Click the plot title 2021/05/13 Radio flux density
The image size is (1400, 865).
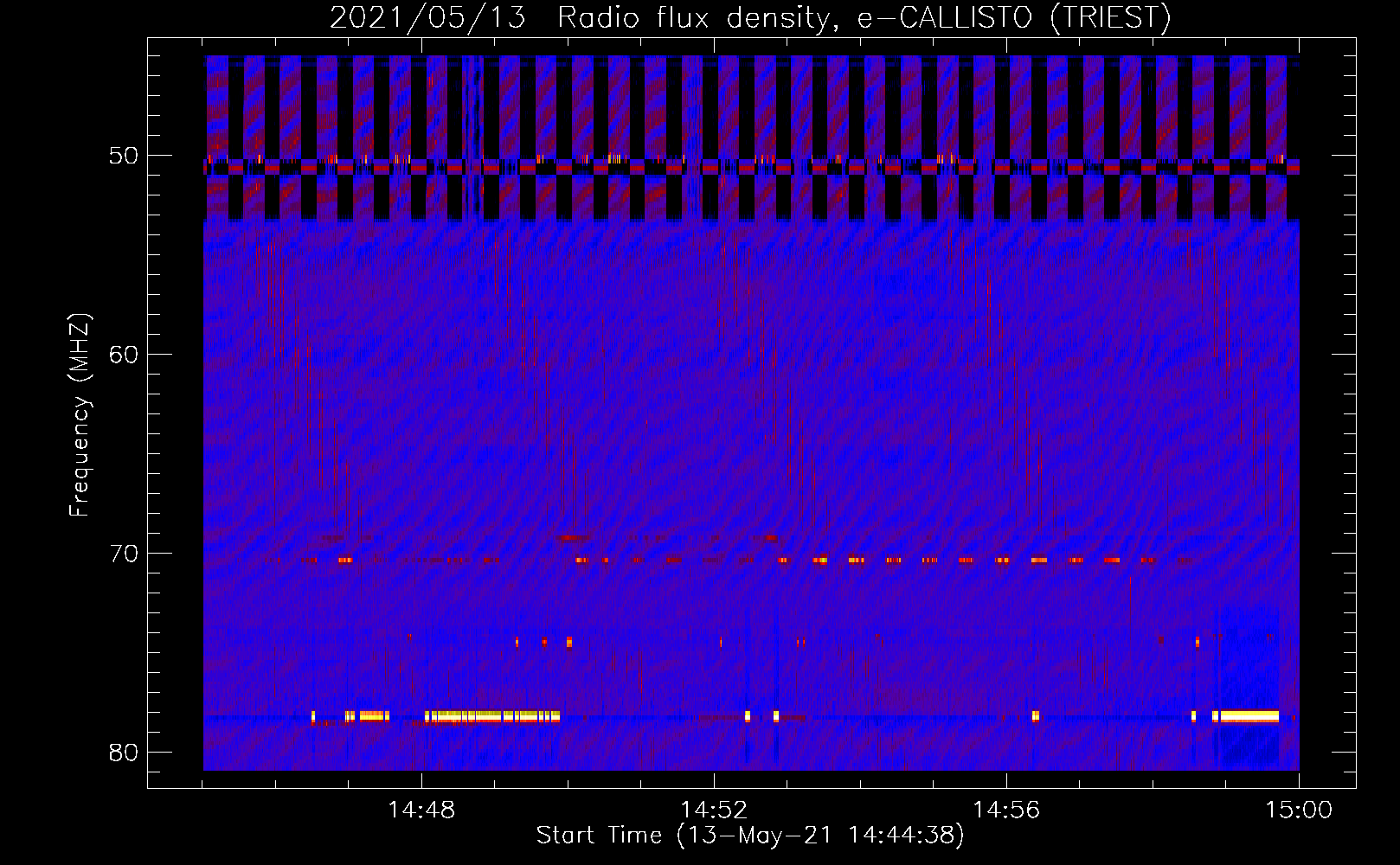[750, 18]
